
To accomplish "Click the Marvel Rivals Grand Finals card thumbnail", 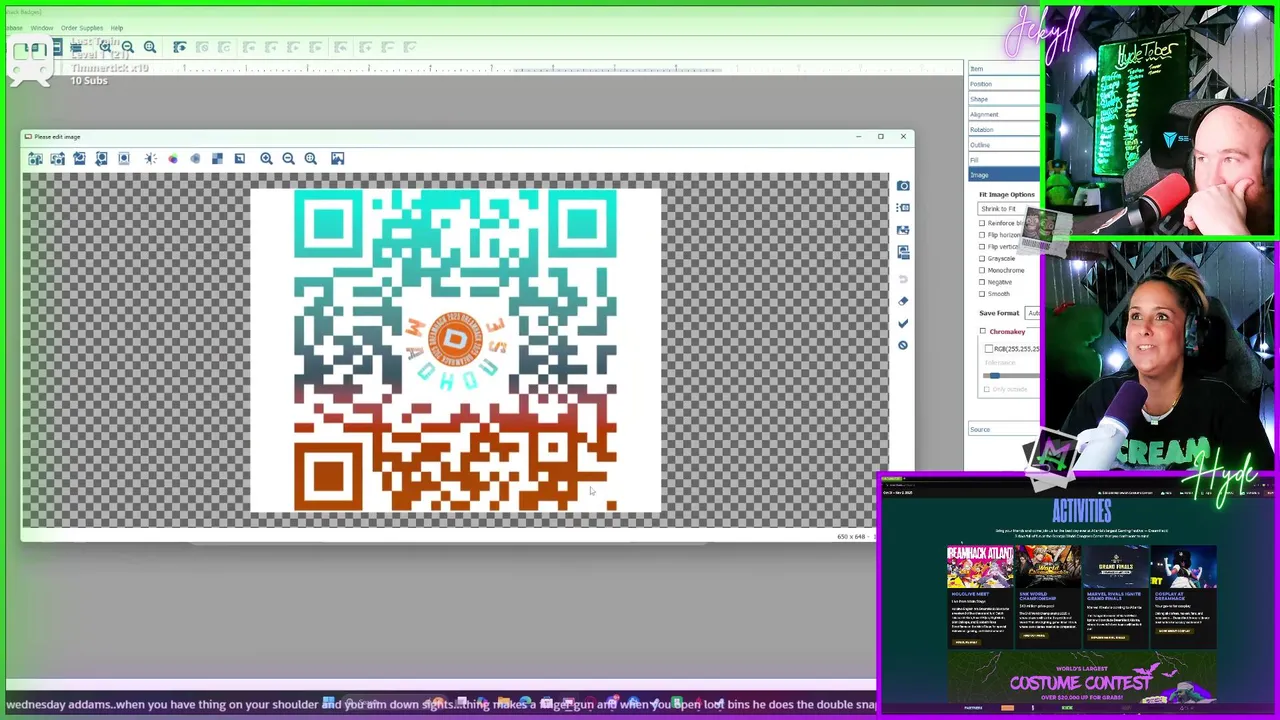I will pyautogui.click(x=1116, y=566).
